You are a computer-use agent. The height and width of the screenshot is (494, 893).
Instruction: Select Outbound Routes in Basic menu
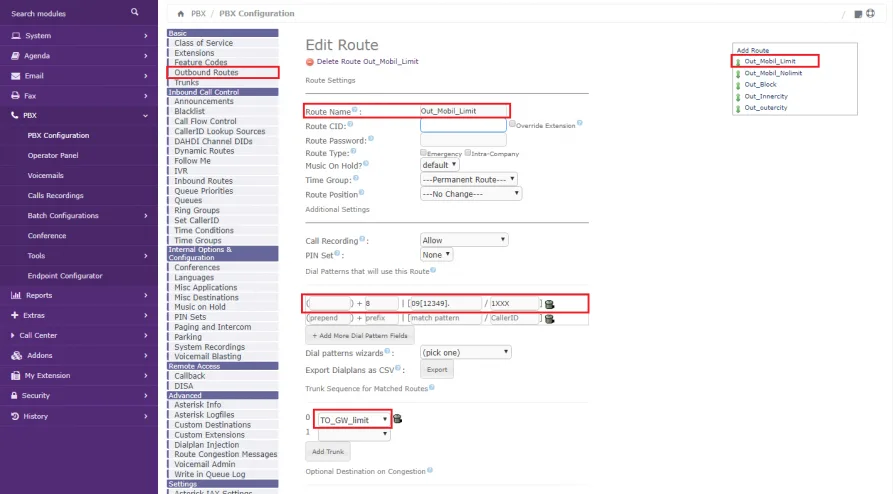pyautogui.click(x=206, y=72)
